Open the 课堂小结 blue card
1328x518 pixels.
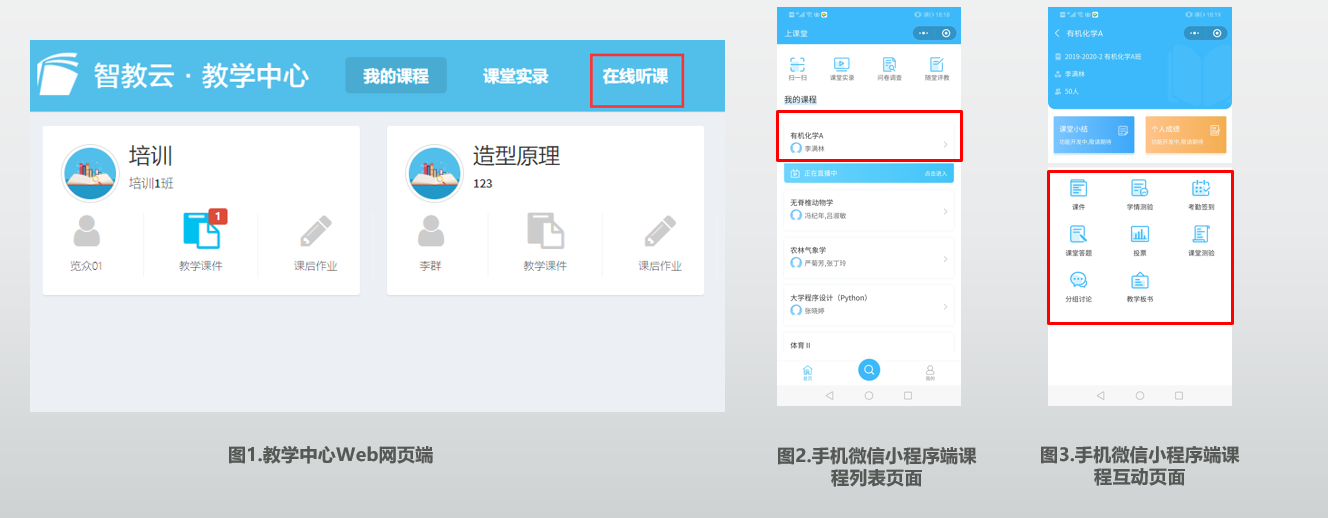point(1093,135)
